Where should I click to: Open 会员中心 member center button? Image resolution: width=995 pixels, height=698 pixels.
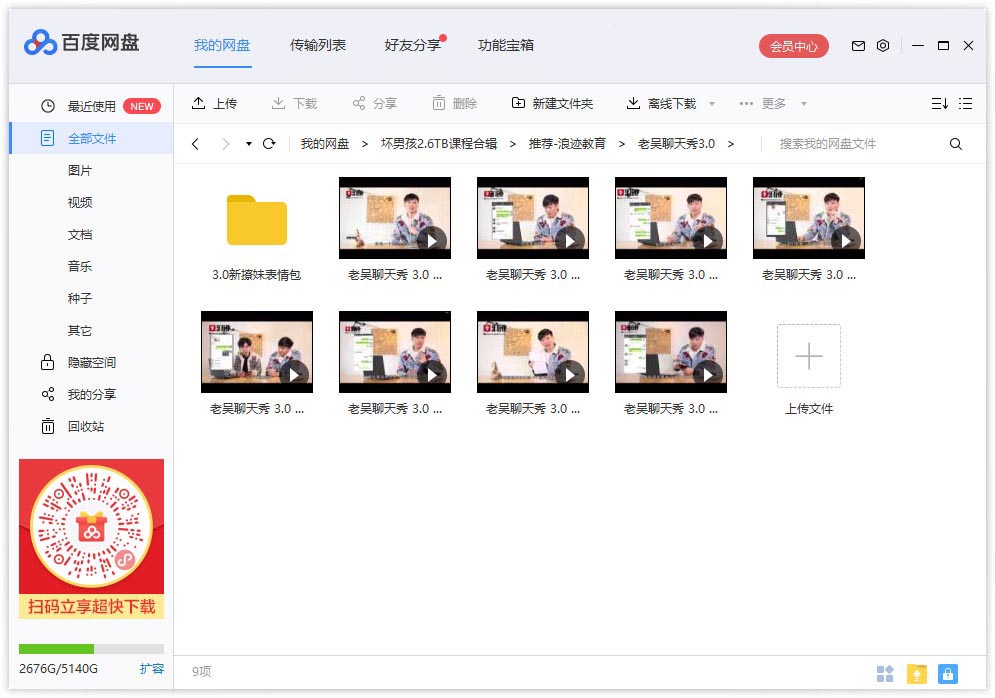(x=794, y=46)
